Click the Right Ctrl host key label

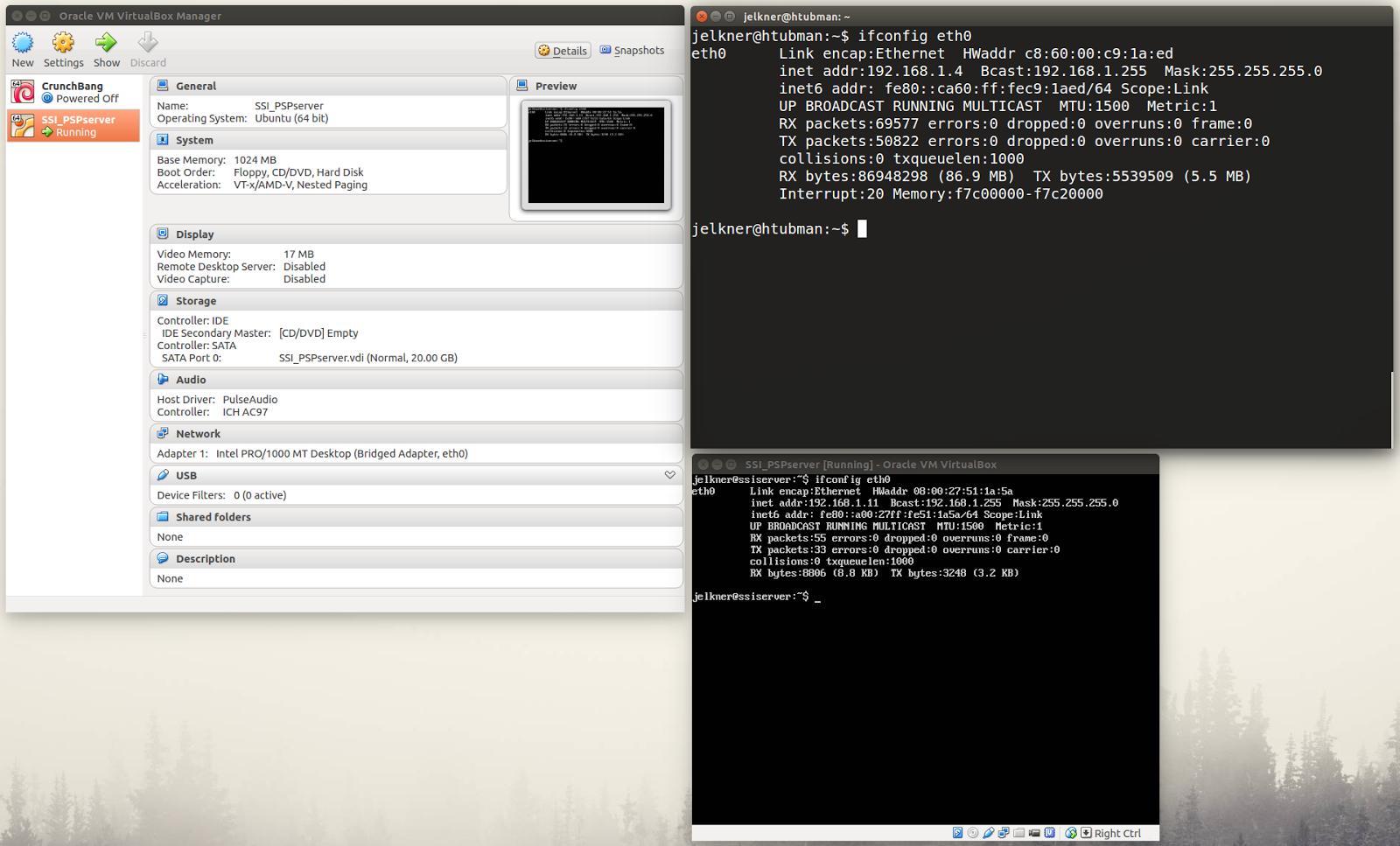pos(1117,834)
